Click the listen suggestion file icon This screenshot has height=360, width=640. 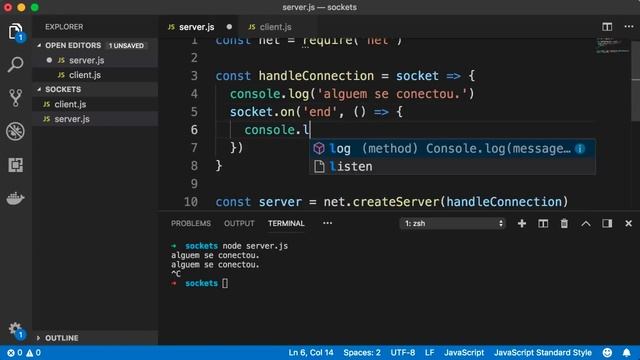coord(319,167)
